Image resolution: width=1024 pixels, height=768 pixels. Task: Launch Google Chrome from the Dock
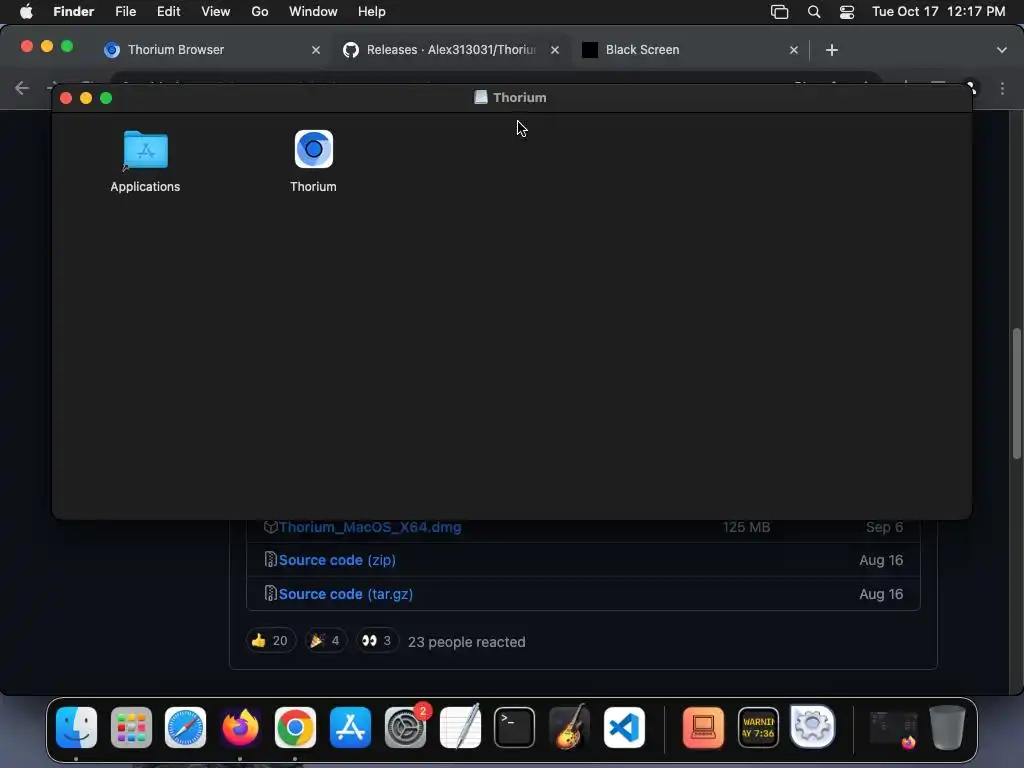(295, 728)
